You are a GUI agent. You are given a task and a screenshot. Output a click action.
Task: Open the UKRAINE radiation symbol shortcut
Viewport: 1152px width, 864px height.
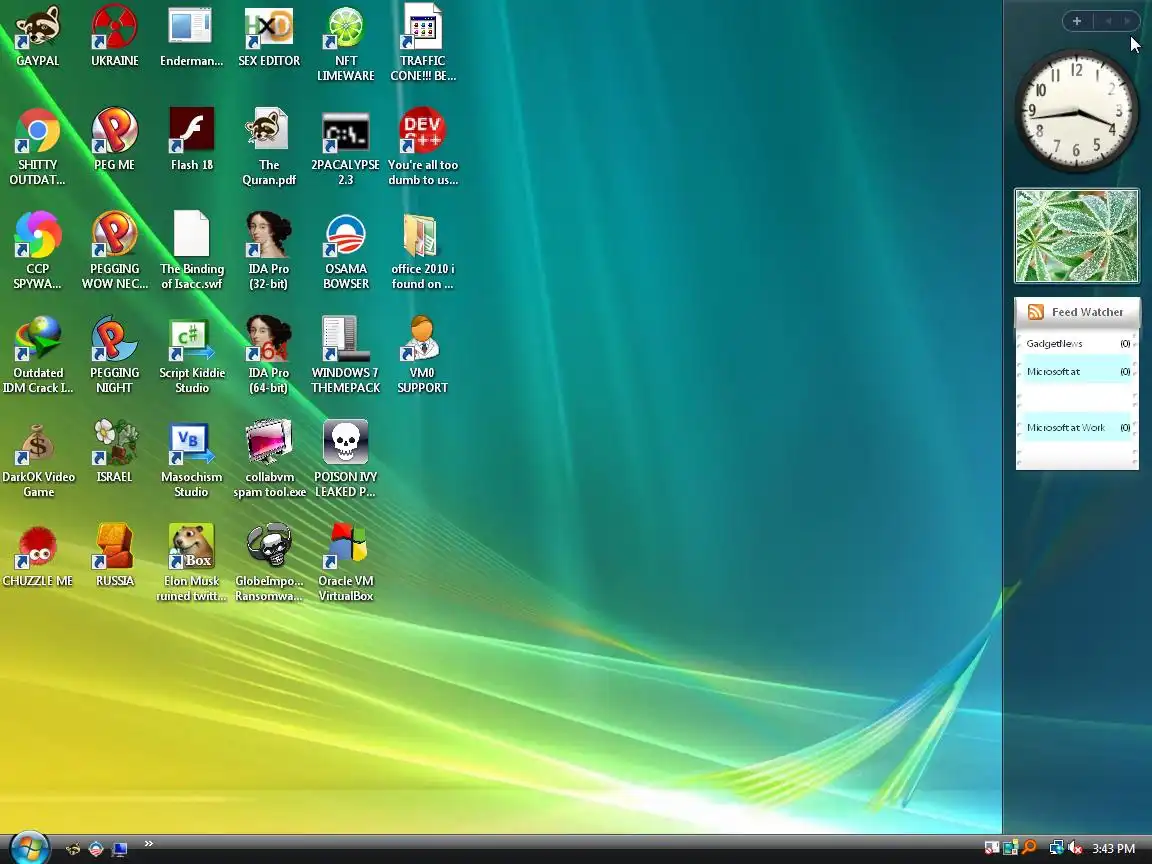115,37
